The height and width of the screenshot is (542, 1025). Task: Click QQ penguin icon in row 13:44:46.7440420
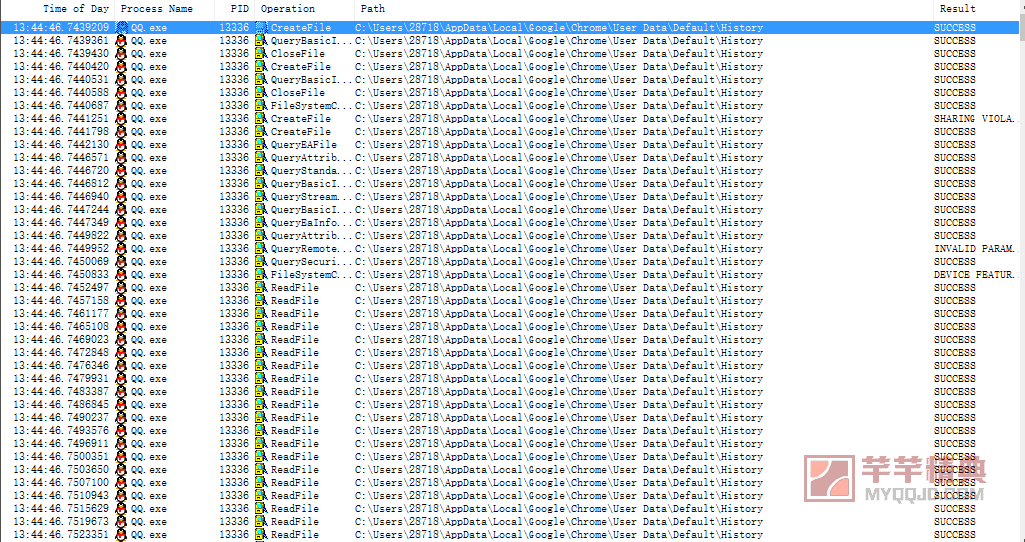click(x=122, y=67)
